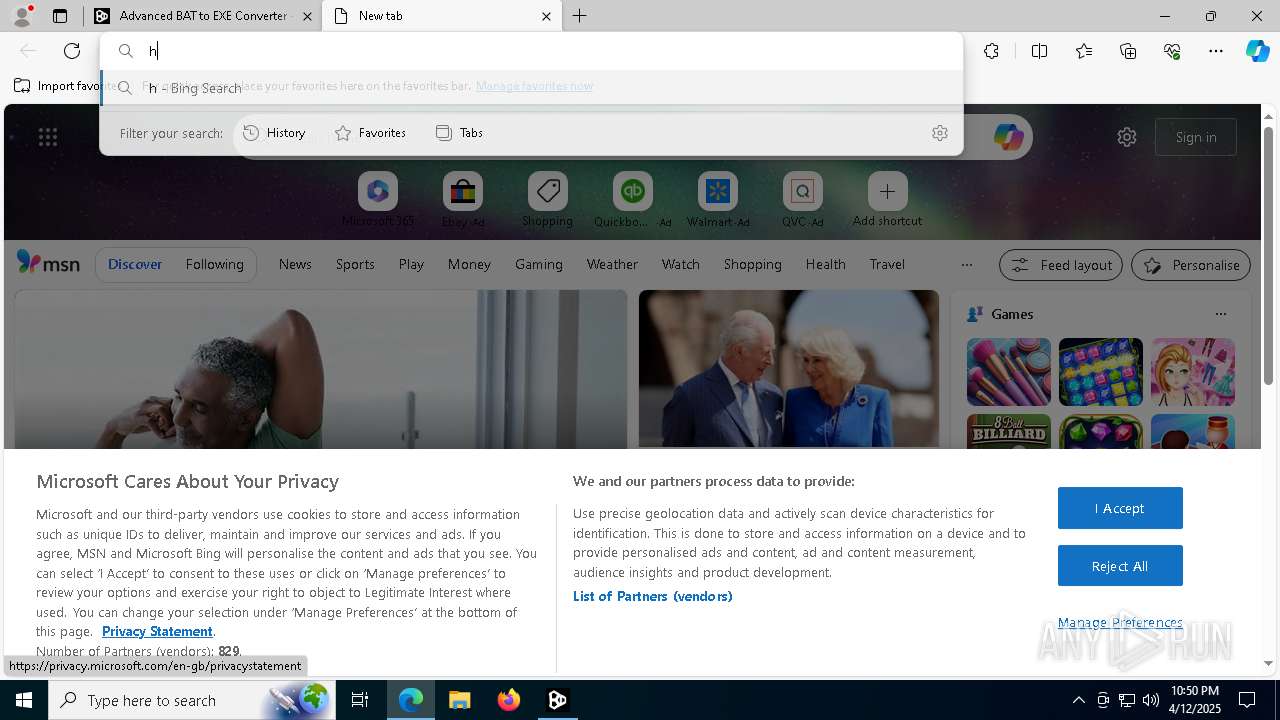The image size is (1280, 720).
Task: Open Games panel more options
Action: [1220, 314]
